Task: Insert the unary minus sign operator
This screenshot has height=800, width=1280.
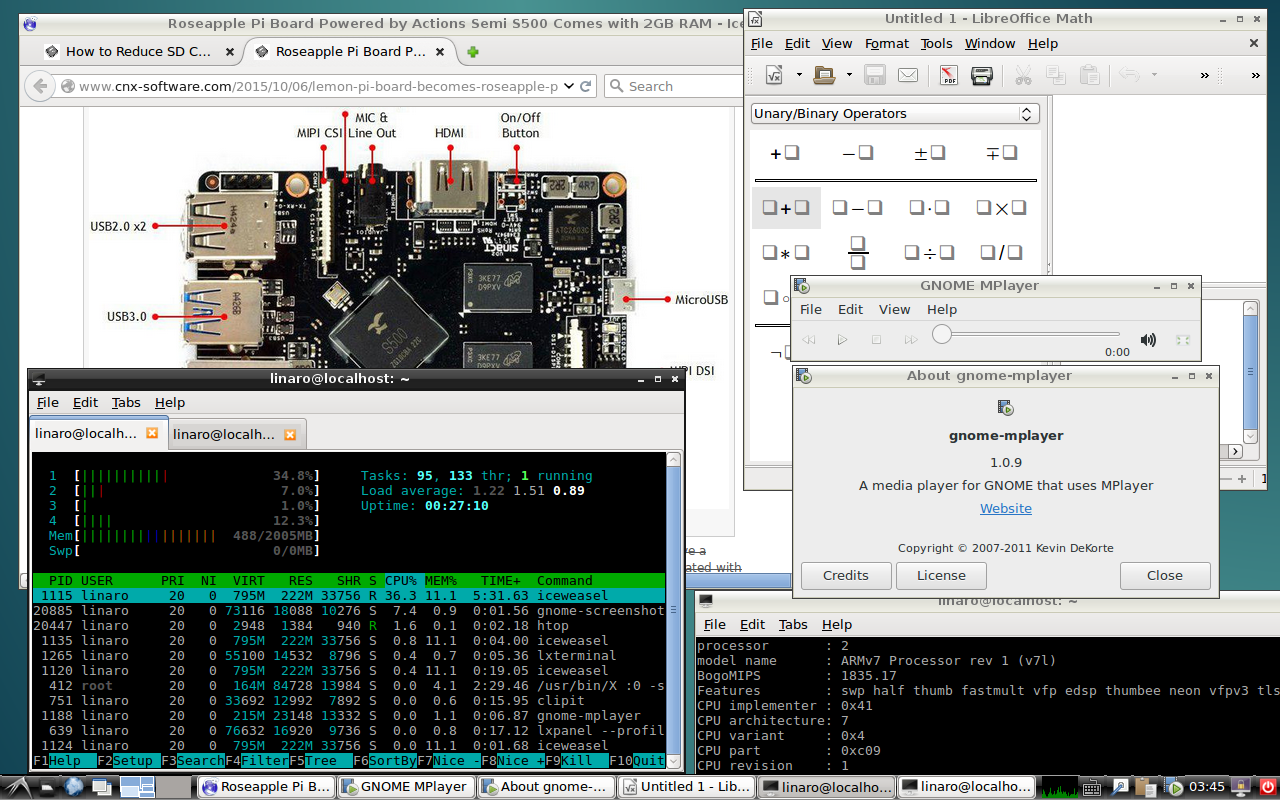Action: [857, 153]
